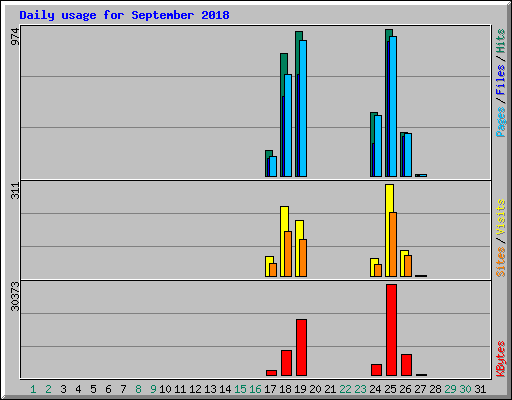Click day 19 on the x-axis
The image size is (512, 400).
[x=300, y=389]
